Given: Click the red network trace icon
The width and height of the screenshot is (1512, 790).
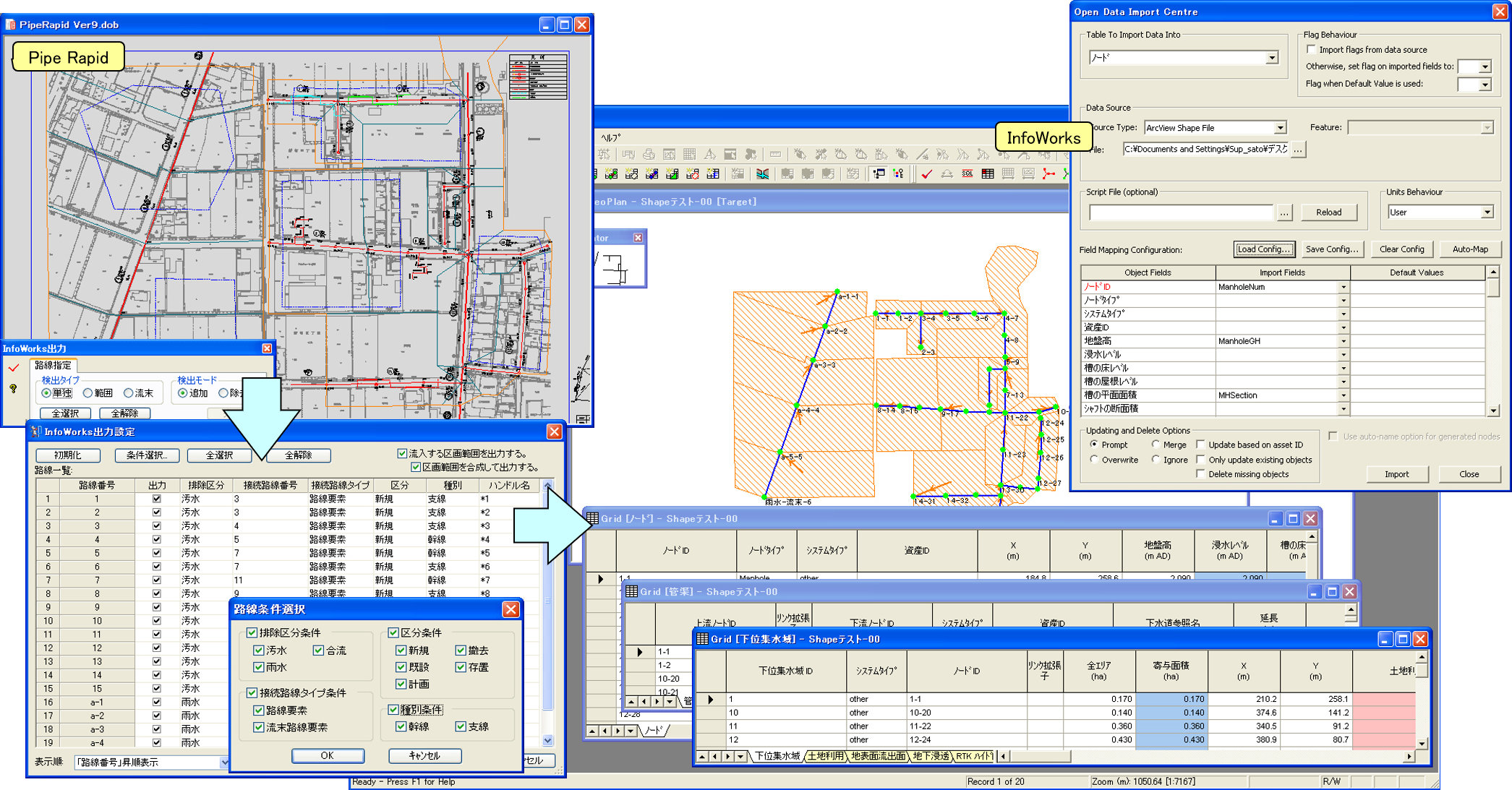Looking at the screenshot, I should click(x=1048, y=174).
